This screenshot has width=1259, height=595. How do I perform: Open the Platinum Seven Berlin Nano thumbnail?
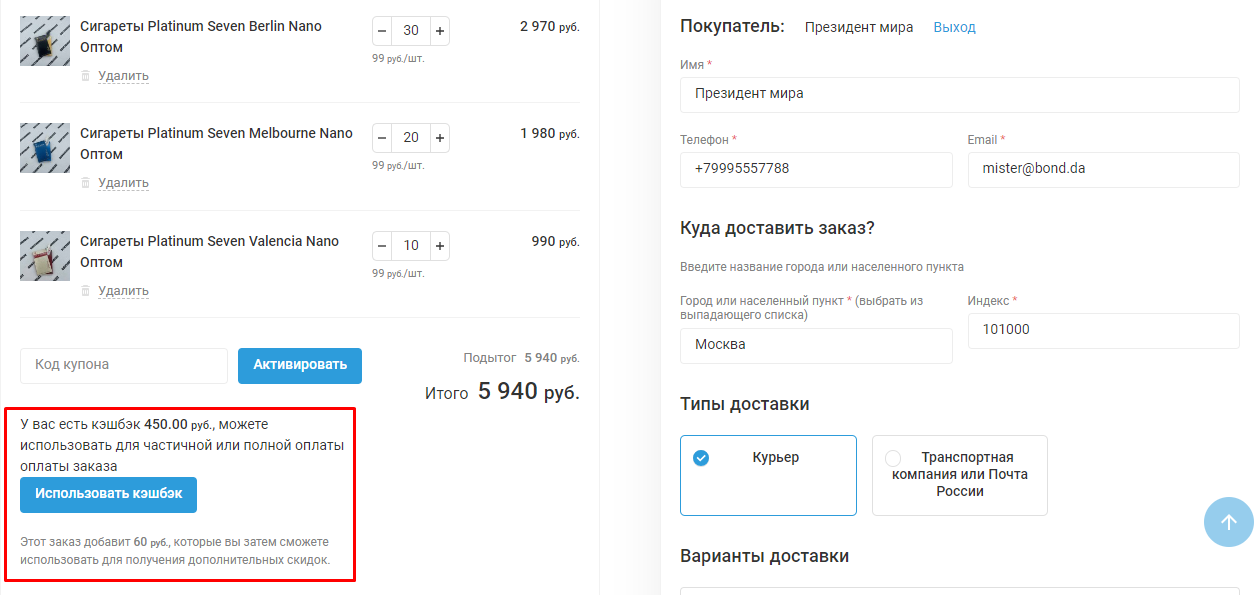click(x=45, y=41)
